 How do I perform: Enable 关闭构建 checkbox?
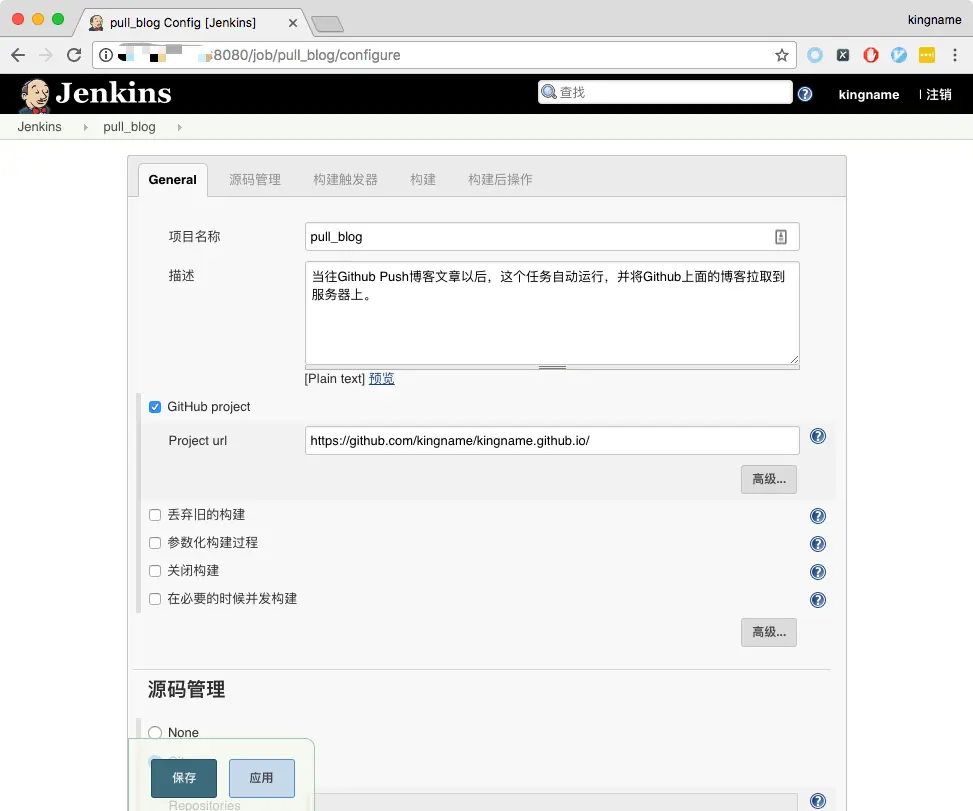tap(155, 571)
